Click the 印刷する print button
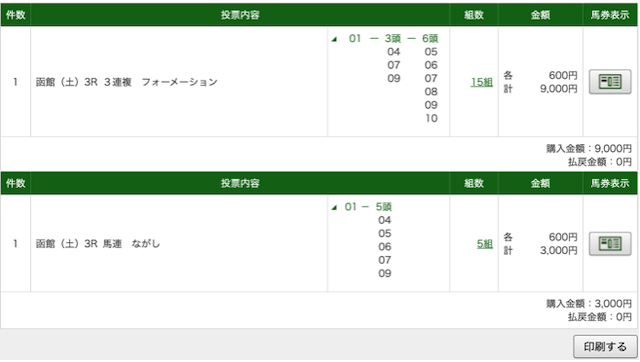The width and height of the screenshot is (640, 362). point(605,346)
